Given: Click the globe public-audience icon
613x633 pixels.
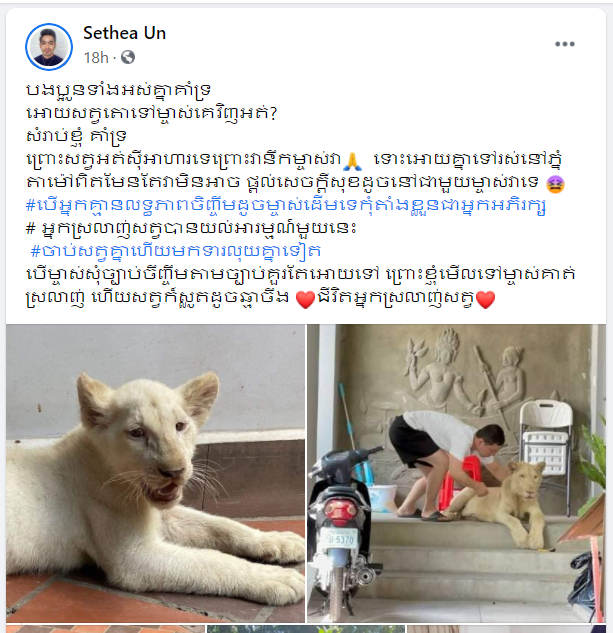Looking at the screenshot, I should 128,57.
